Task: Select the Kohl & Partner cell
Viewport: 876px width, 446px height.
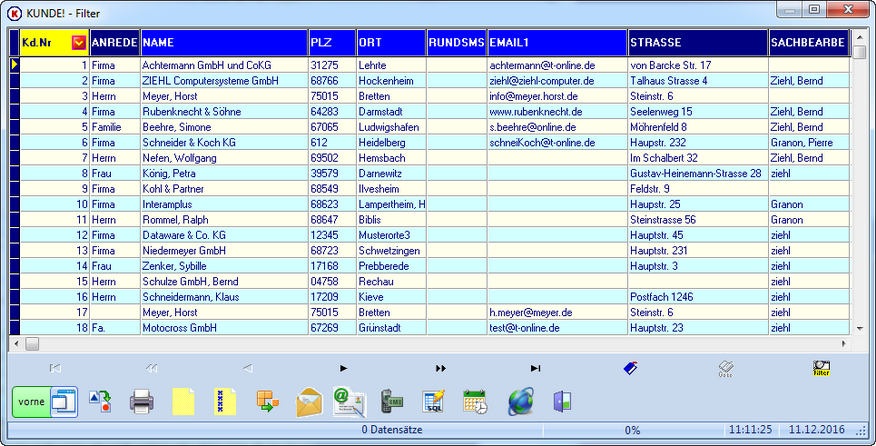Action: click(x=224, y=189)
